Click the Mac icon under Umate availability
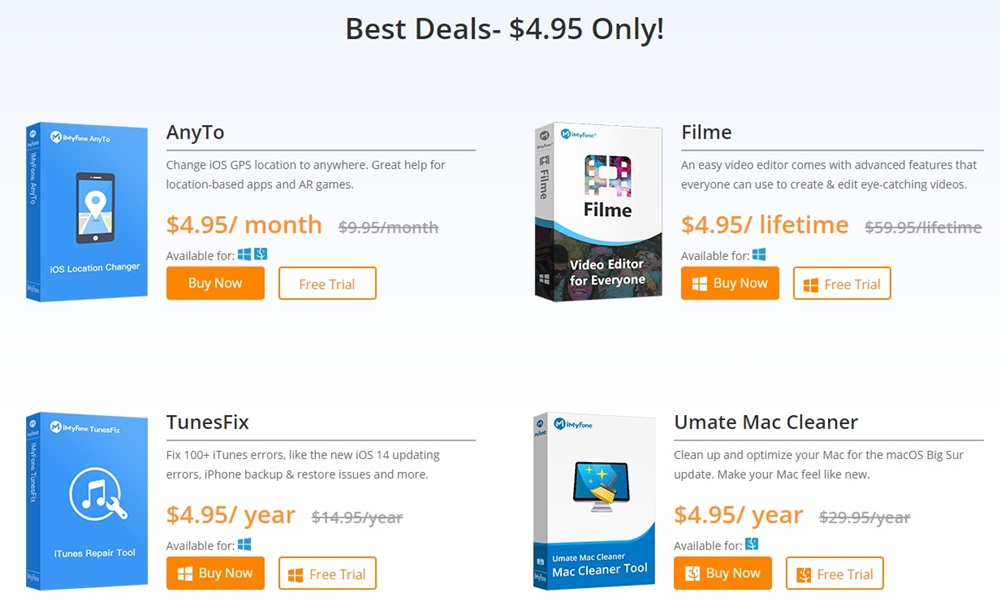This screenshot has width=1000, height=610. [x=753, y=544]
